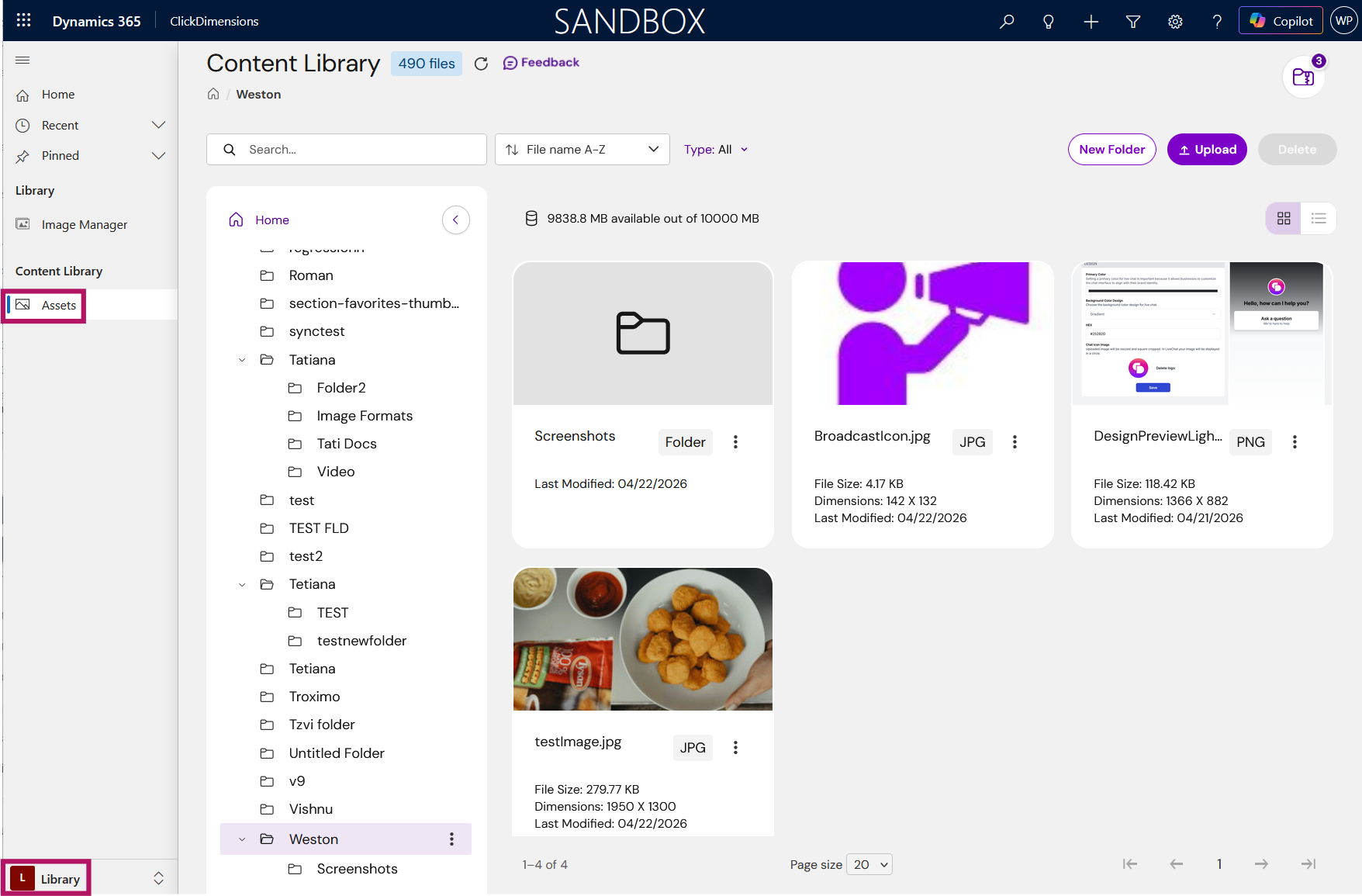Viewport: 1362px width, 896px height.
Task: Click the Upload button
Action: [1207, 149]
